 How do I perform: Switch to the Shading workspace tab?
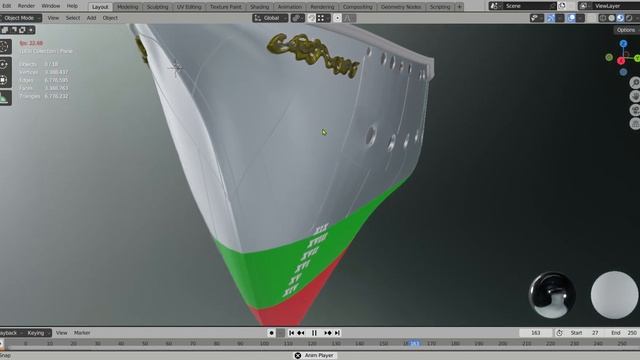(260, 7)
